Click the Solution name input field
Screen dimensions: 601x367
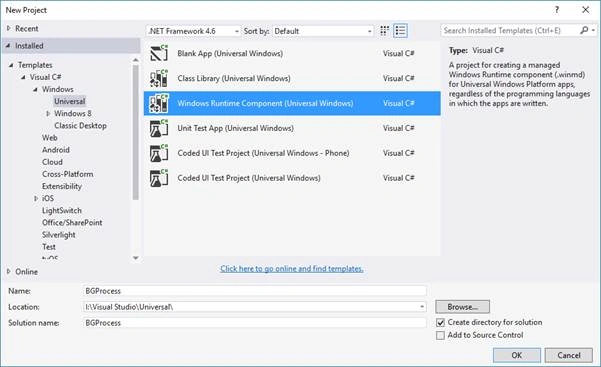coord(255,323)
